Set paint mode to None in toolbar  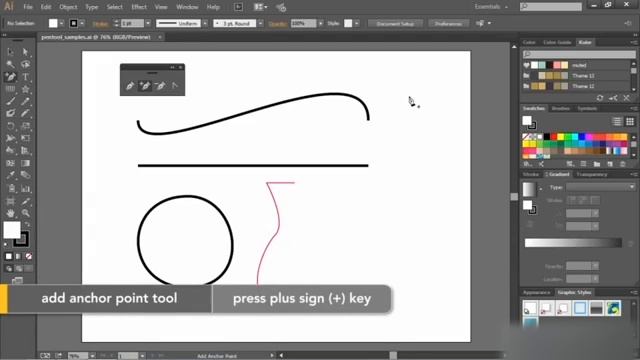pos(29,256)
